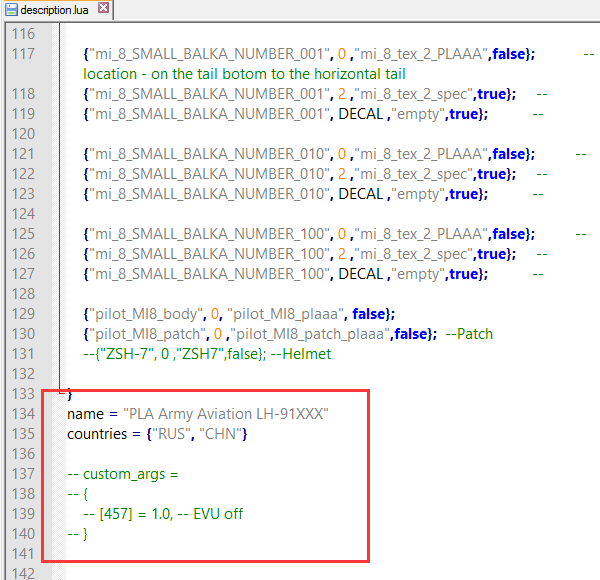Click the [457] = 1.0 comment
This screenshot has height=580, width=600.
click(128, 514)
